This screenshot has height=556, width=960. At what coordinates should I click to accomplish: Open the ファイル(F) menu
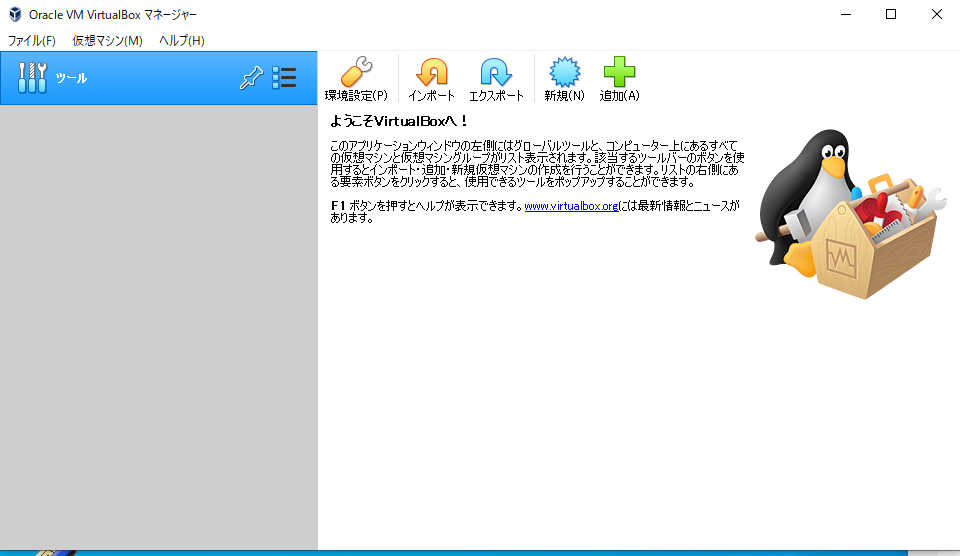tap(31, 40)
